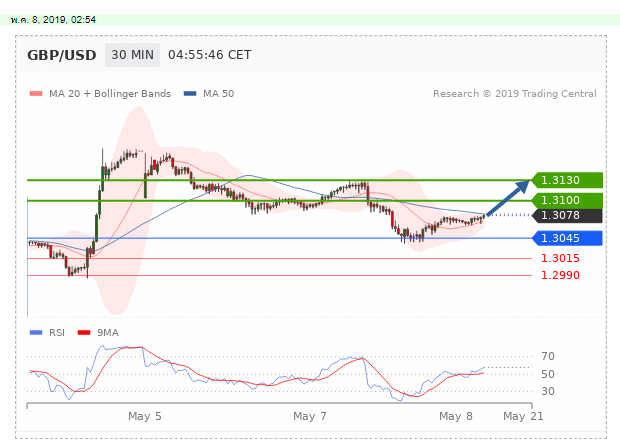
Task: Click the RSI 50 level label
Action: coord(548,374)
